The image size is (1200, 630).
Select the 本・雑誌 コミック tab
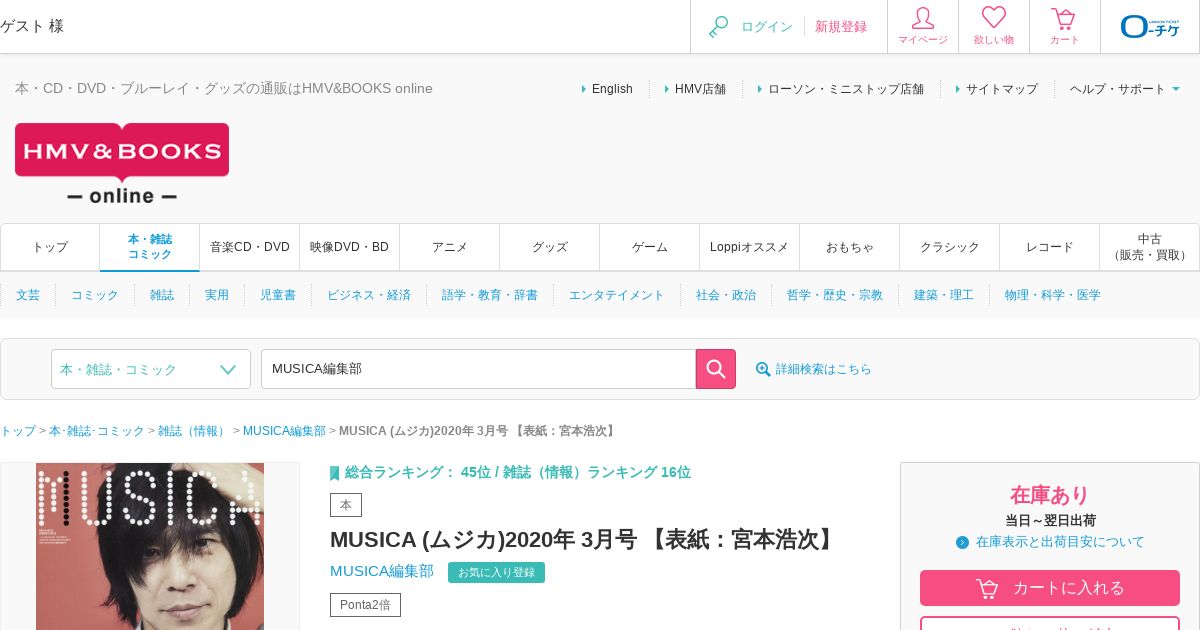(x=150, y=247)
